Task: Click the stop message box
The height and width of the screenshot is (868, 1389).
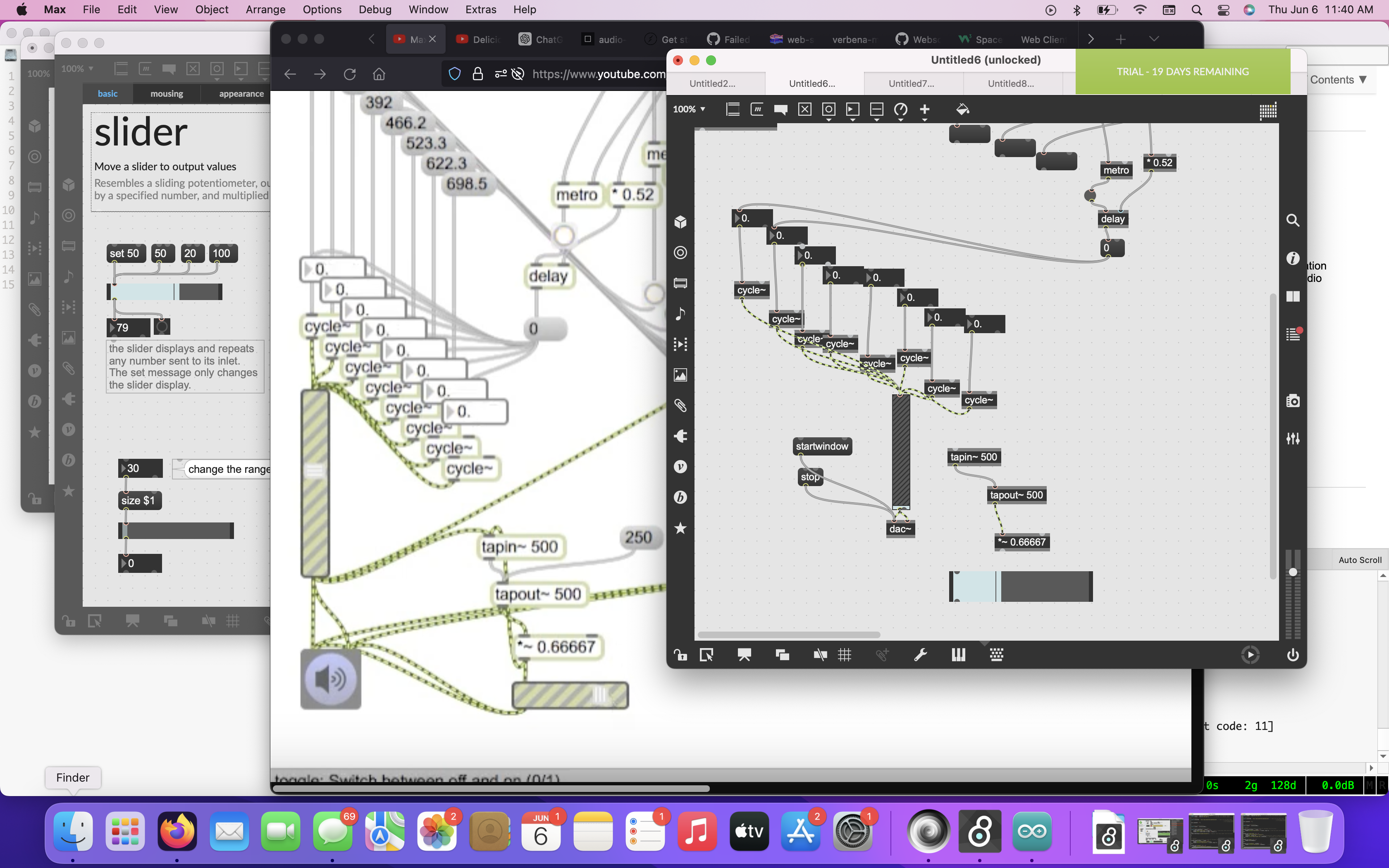Action: 810,477
